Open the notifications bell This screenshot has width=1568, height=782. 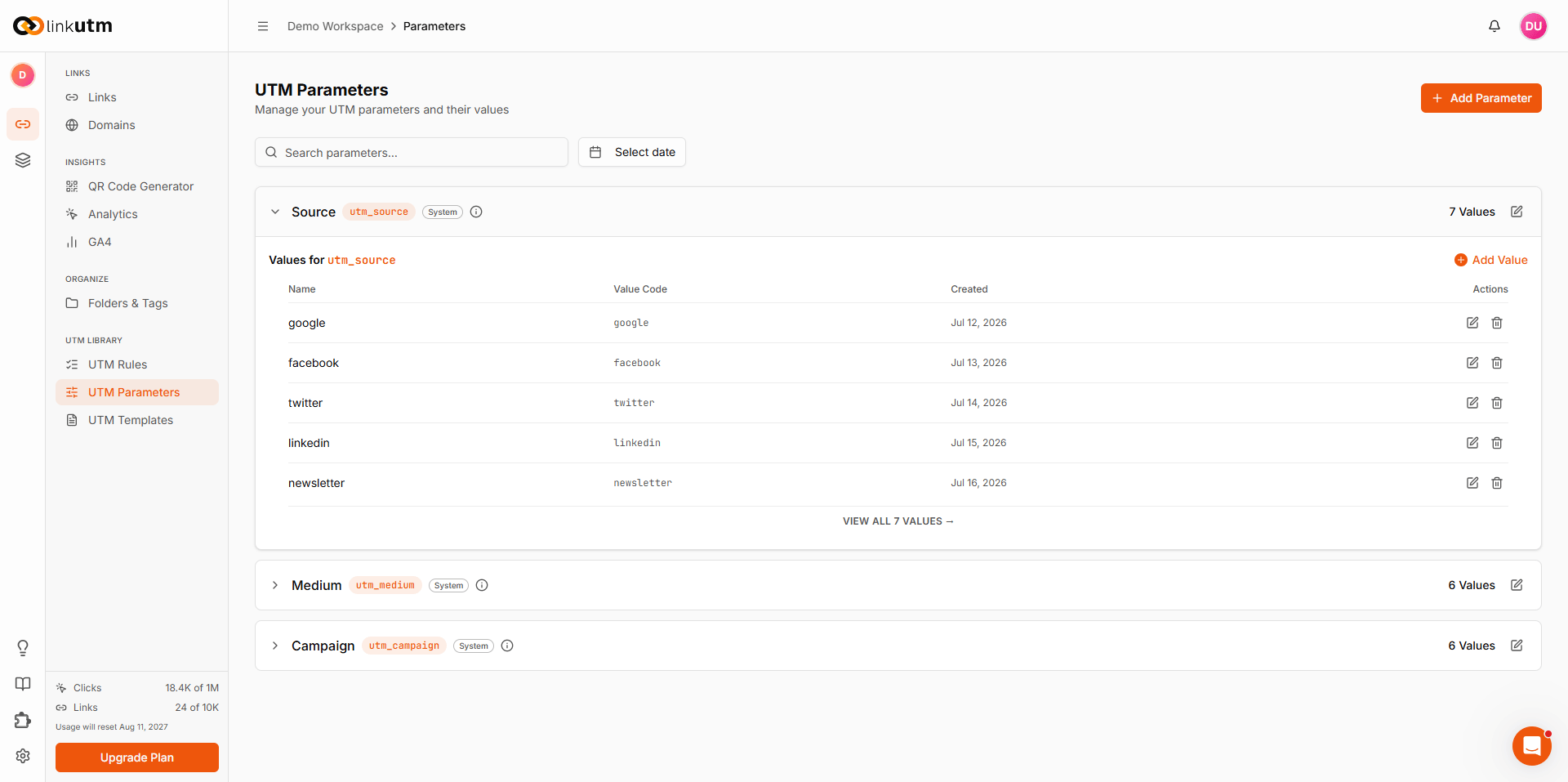coord(1494,26)
